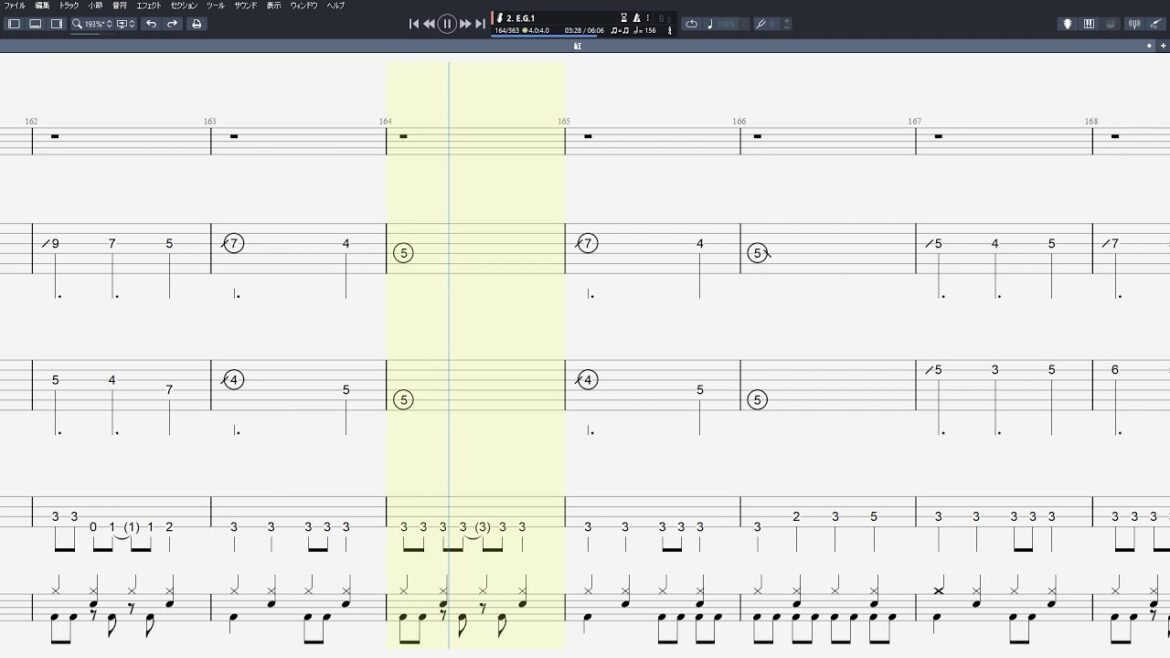
Task: Enable loop playback with the loop icon
Action: tap(691, 24)
